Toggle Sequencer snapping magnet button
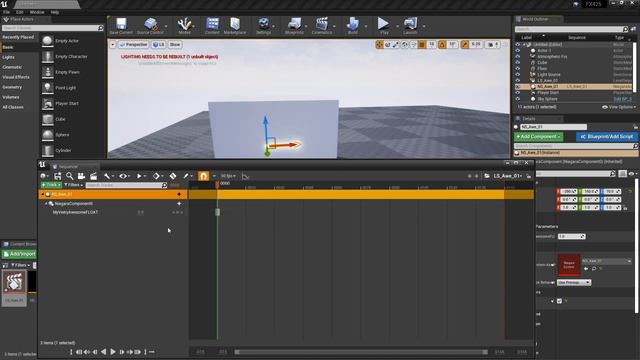The width and height of the screenshot is (640, 360). pos(203,176)
